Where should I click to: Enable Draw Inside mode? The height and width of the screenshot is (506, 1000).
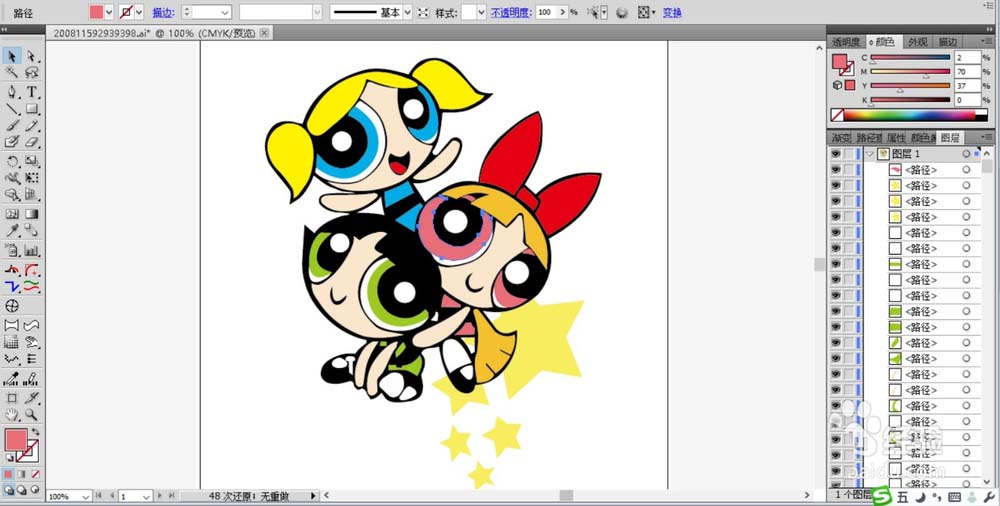[35, 490]
